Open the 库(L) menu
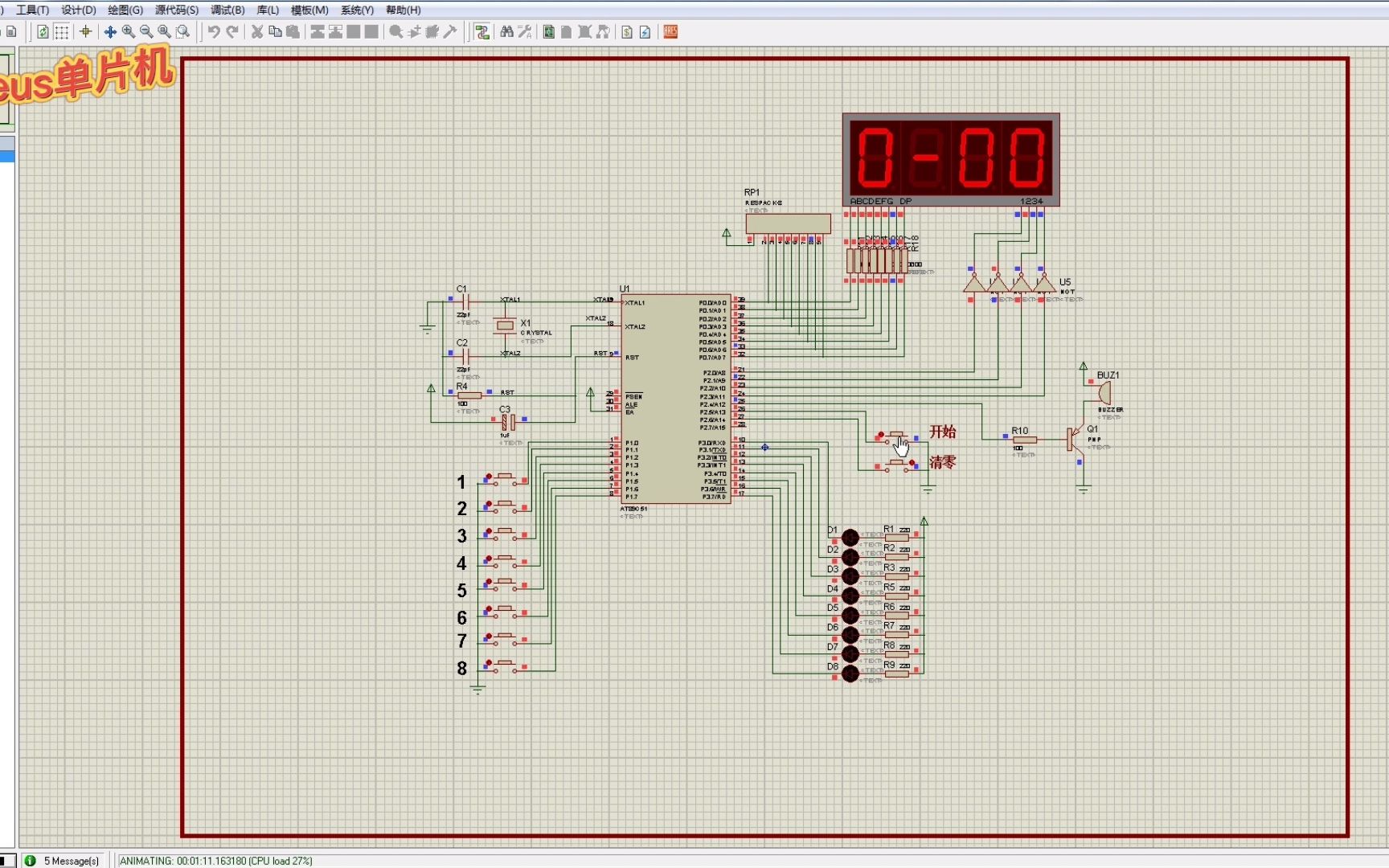This screenshot has height=868, width=1389. coord(268,10)
